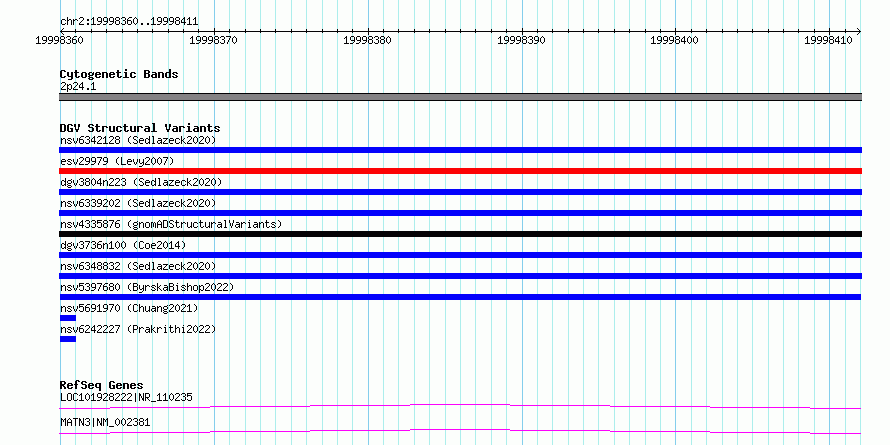Click the red bar for esv29979
The image size is (890, 445).
click(x=460, y=171)
